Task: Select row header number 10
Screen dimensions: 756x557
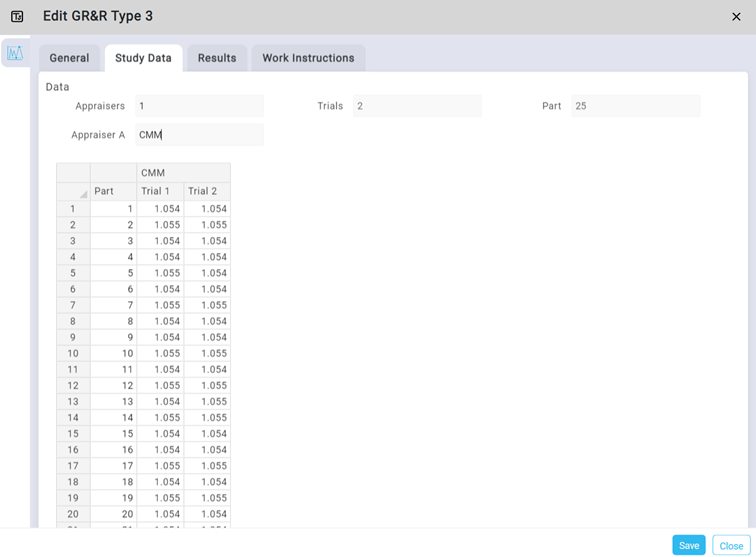Action: point(73,353)
